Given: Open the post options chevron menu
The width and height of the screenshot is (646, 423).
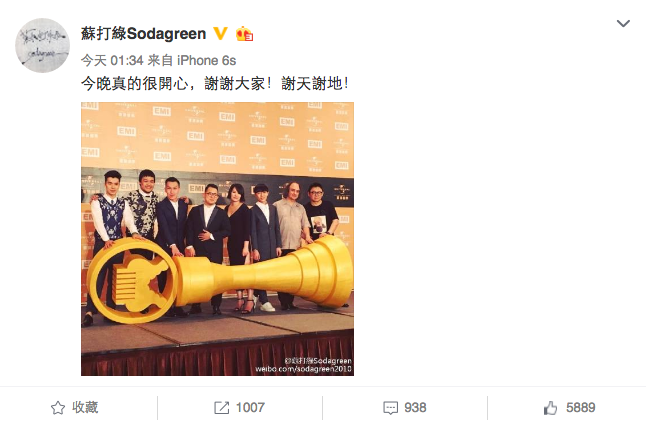Looking at the screenshot, I should 623,23.
